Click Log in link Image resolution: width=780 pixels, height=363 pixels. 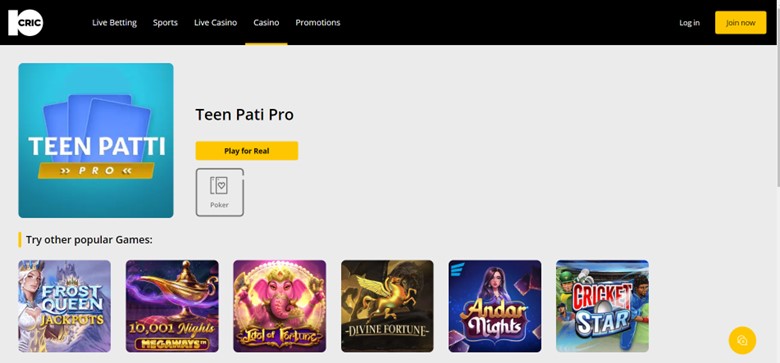coord(689,23)
